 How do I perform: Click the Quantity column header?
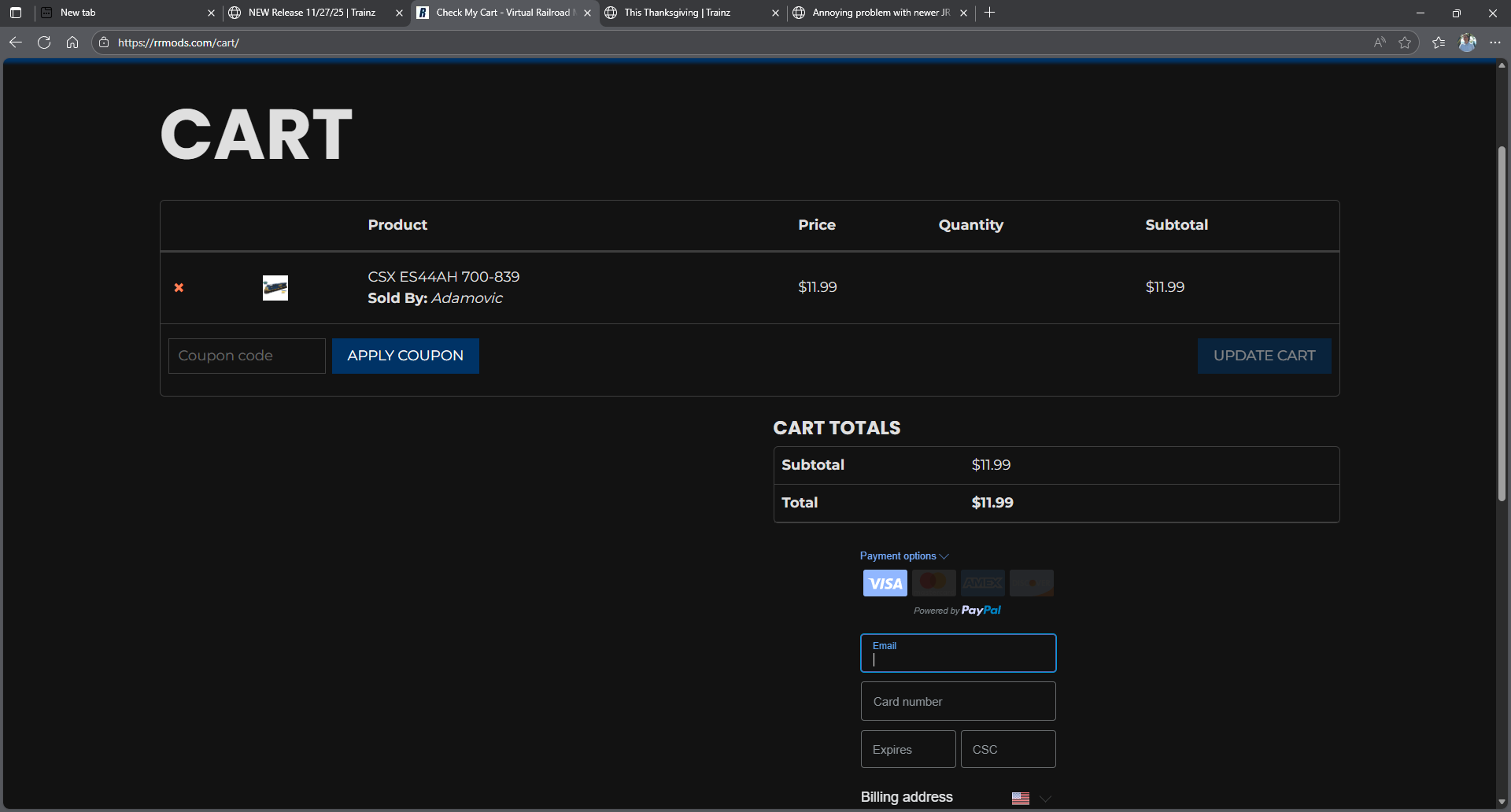click(x=971, y=225)
